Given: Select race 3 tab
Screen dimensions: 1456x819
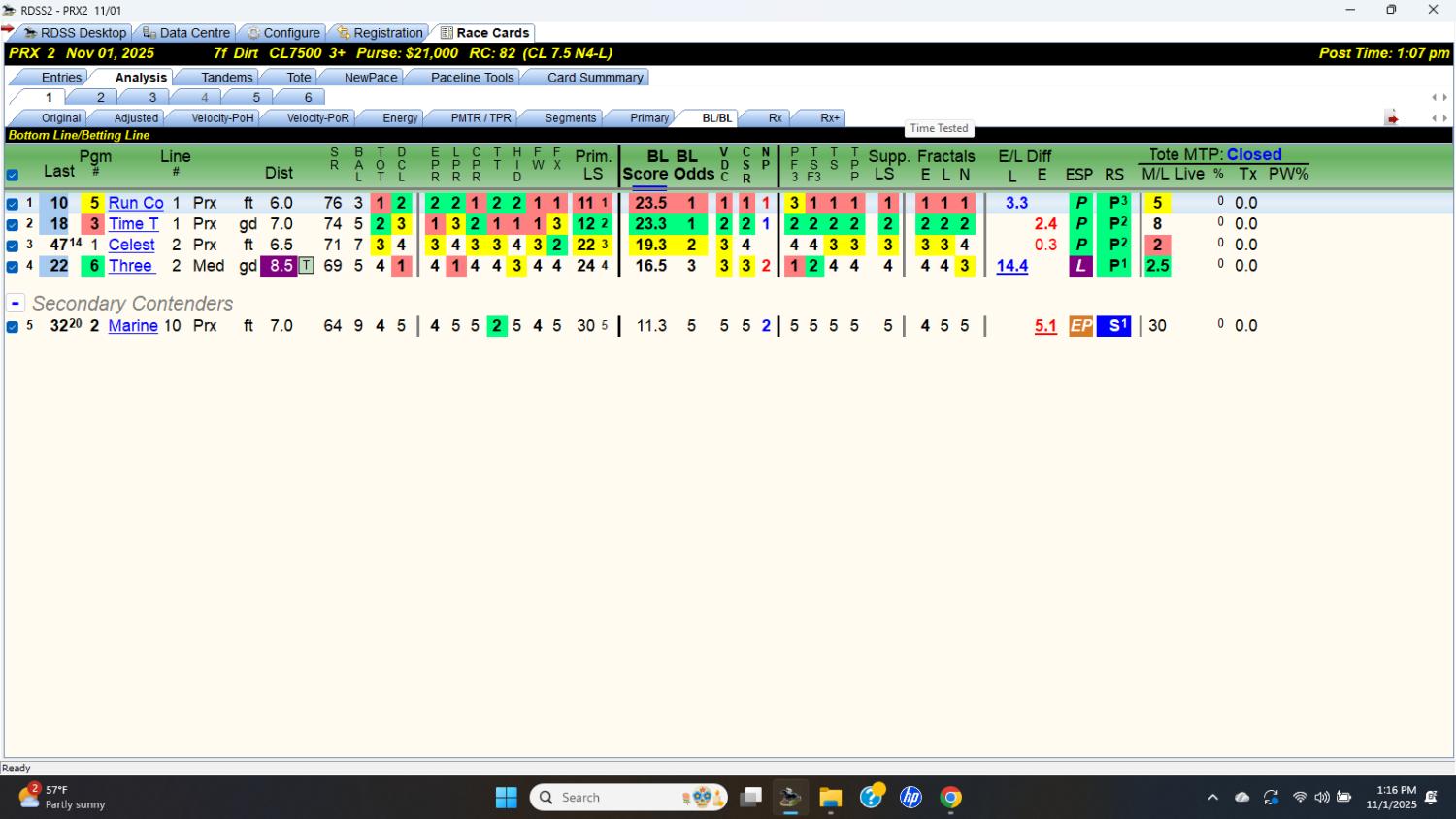Looking at the screenshot, I should [x=152, y=97].
